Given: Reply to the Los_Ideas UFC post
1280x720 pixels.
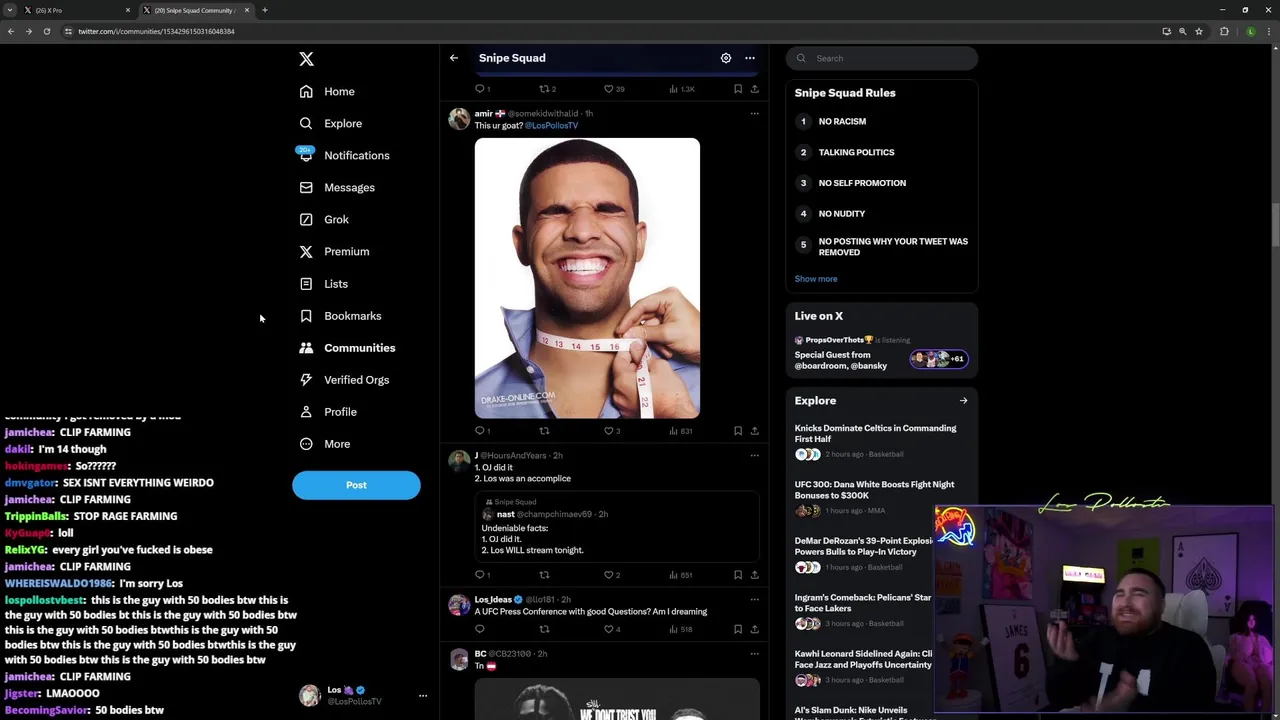Looking at the screenshot, I should (x=480, y=629).
